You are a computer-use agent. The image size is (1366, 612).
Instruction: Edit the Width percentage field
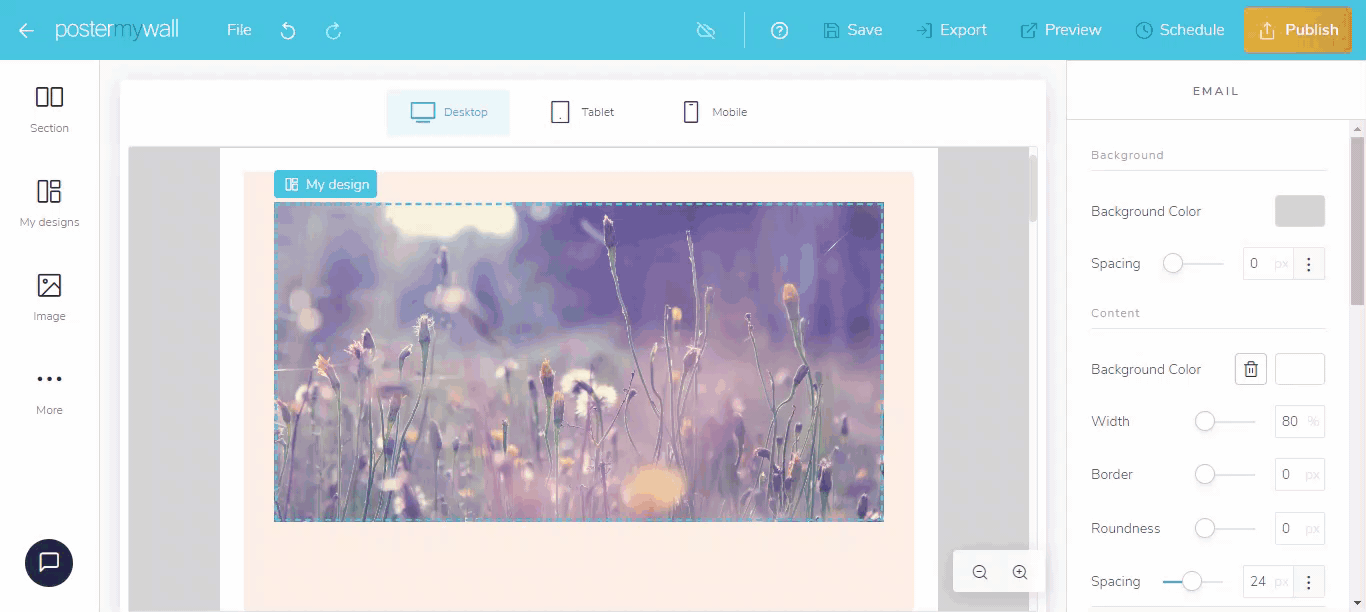(x=1300, y=422)
